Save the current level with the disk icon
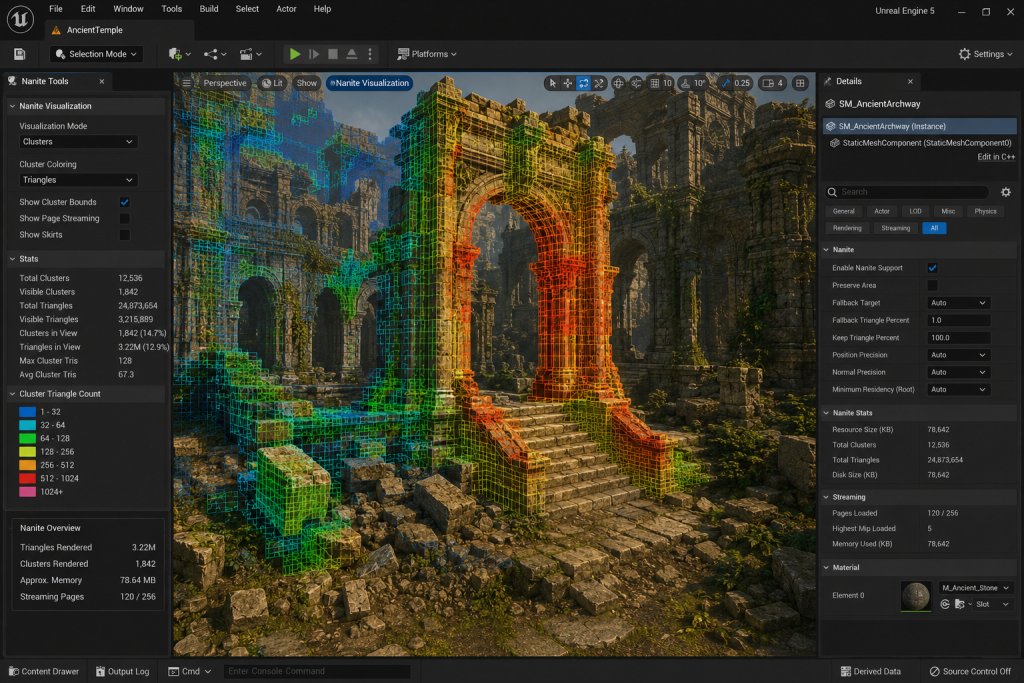This screenshot has height=683, width=1024. click(x=20, y=54)
